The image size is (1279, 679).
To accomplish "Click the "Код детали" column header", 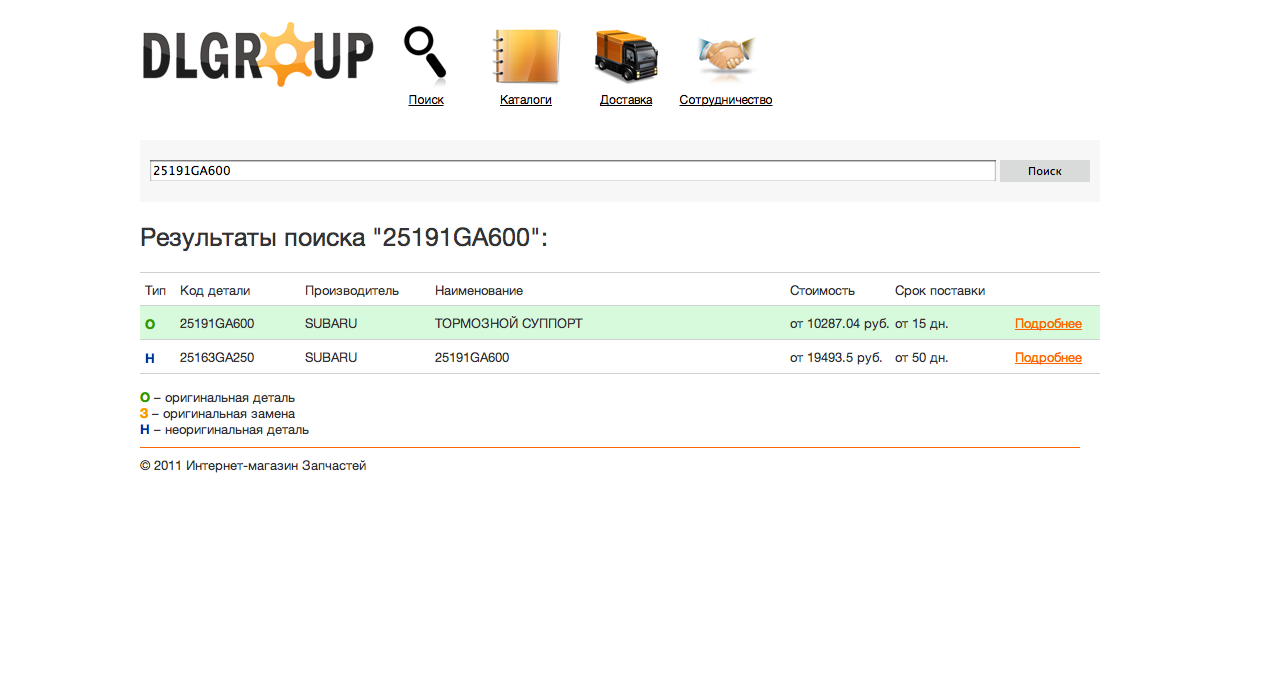I will 212,289.
